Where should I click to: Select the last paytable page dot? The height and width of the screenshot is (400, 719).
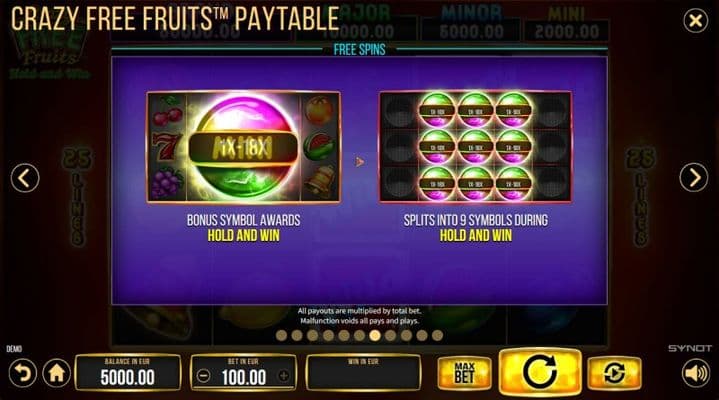pyautogui.click(x=437, y=336)
